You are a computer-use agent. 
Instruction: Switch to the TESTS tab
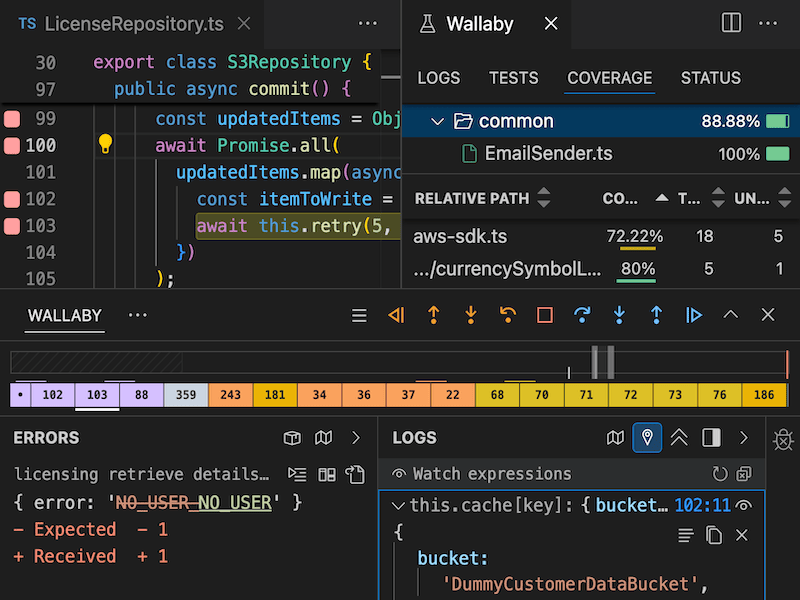point(513,78)
